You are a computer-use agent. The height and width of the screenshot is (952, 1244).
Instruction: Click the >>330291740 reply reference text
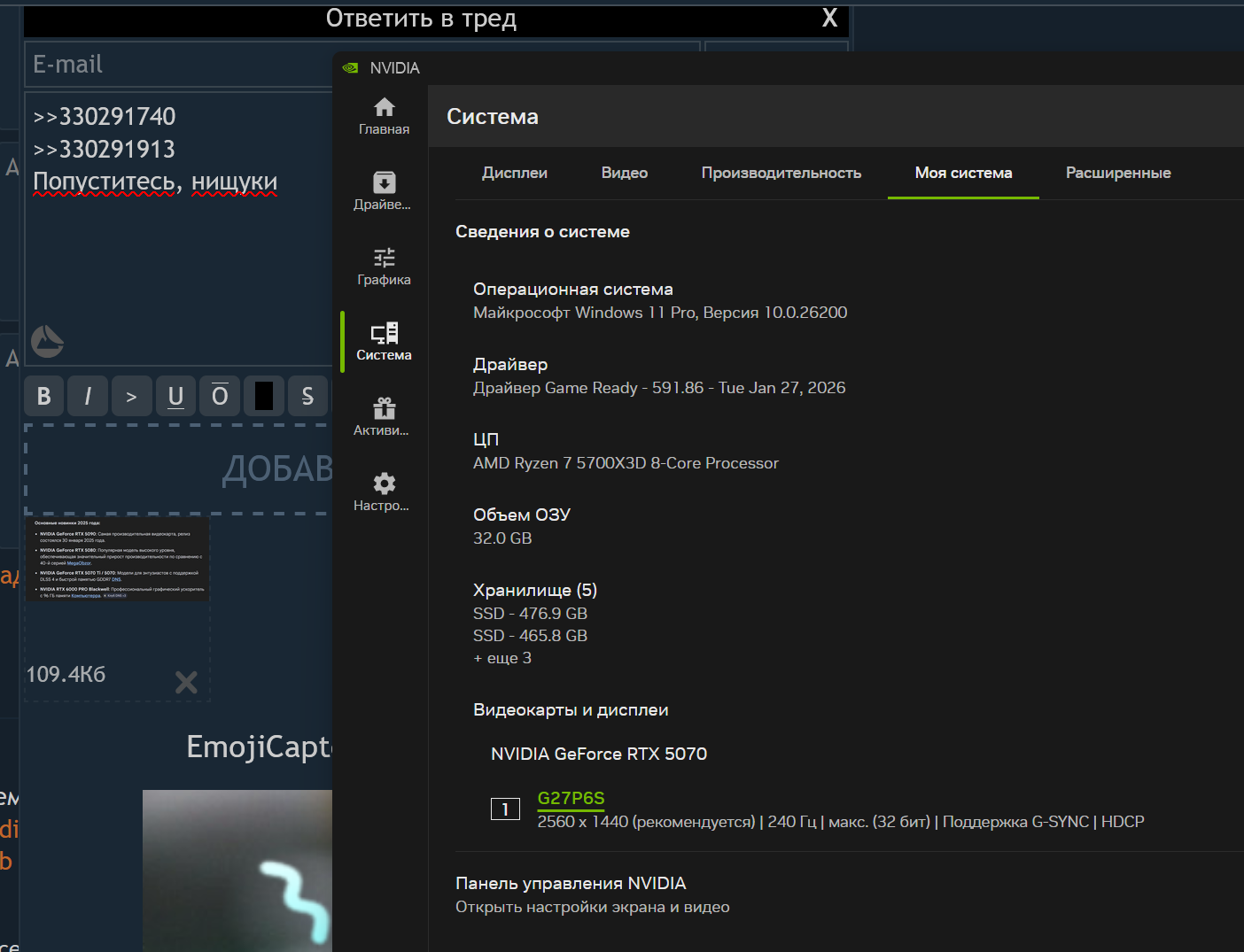point(105,116)
